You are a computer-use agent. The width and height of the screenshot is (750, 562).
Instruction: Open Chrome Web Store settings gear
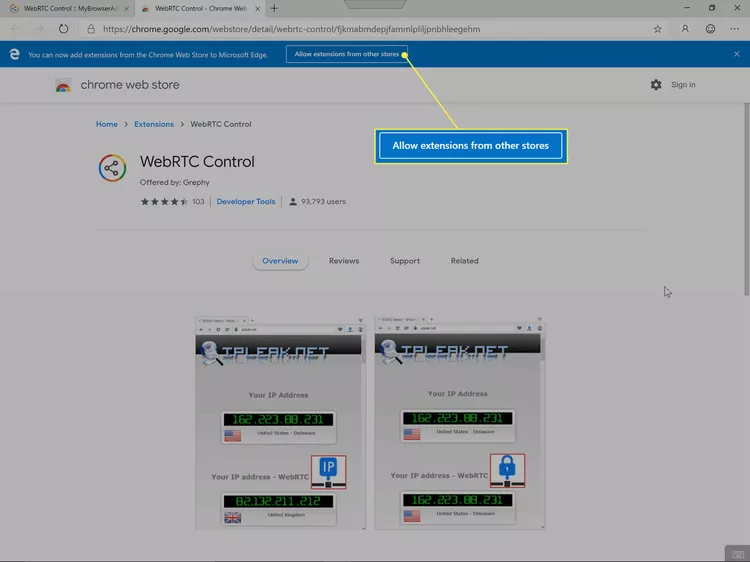(656, 85)
